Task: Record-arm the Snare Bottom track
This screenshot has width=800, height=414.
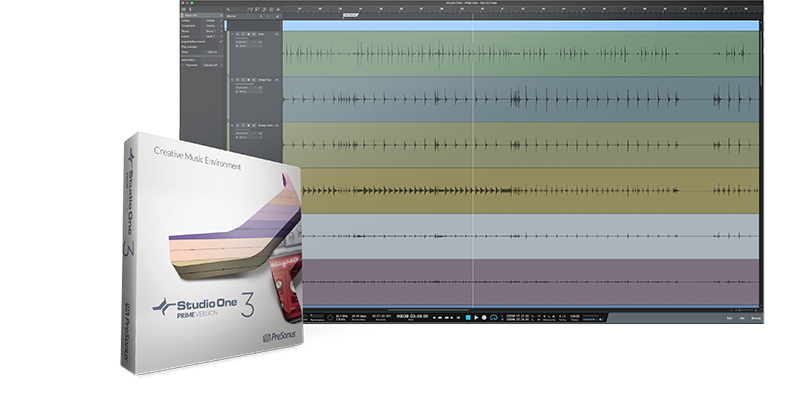Action: [x=248, y=126]
